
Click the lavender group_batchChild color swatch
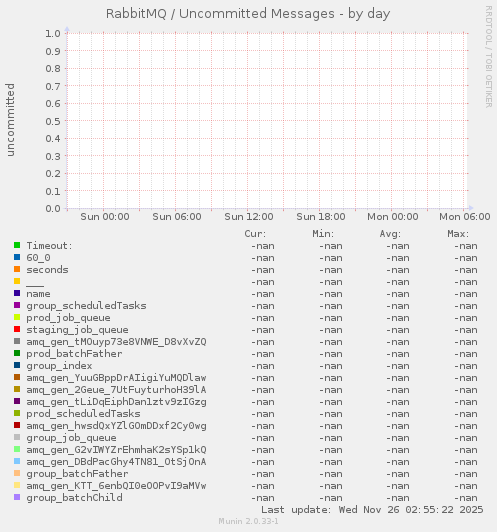[x=17, y=497]
